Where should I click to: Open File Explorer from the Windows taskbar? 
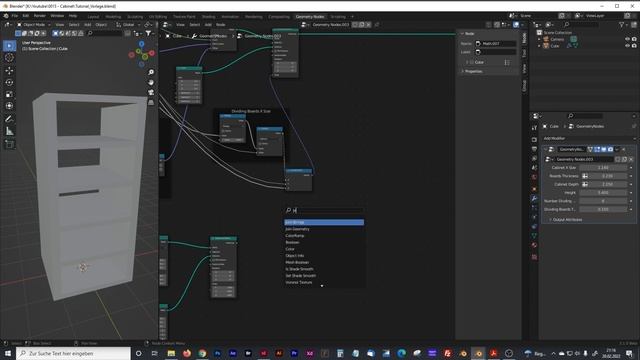click(x=171, y=353)
